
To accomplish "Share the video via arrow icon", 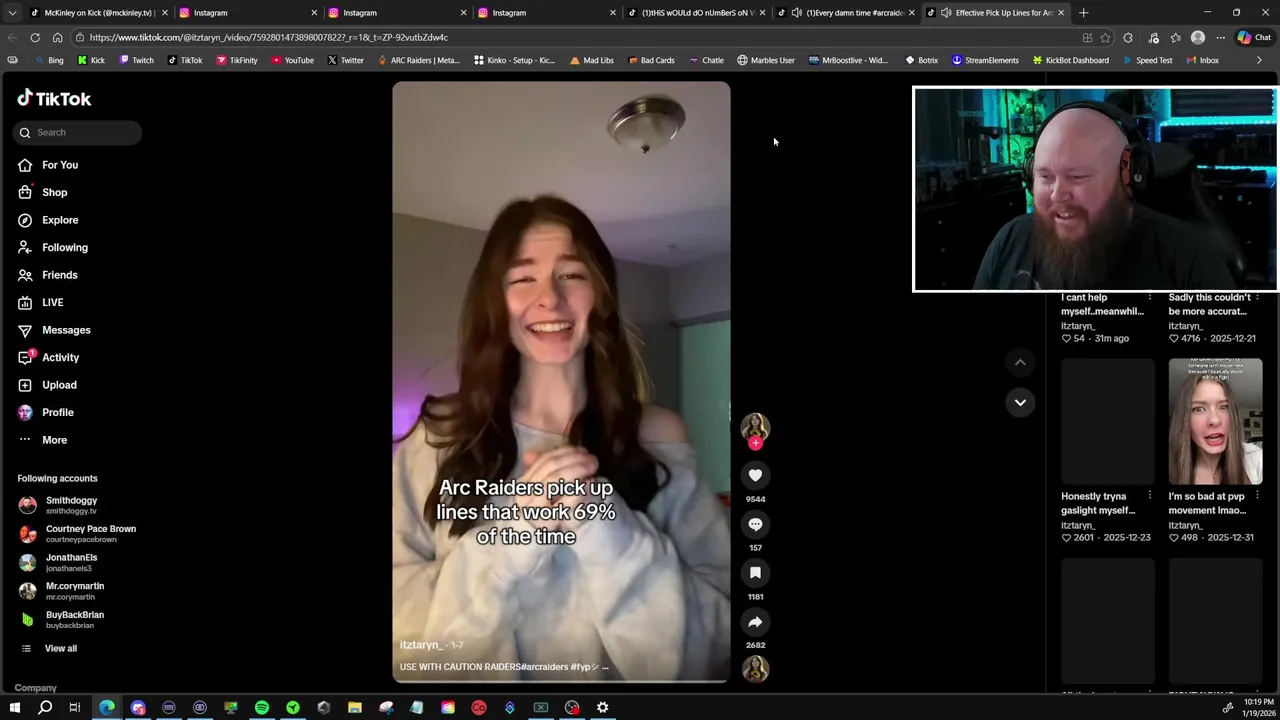I will click(755, 622).
